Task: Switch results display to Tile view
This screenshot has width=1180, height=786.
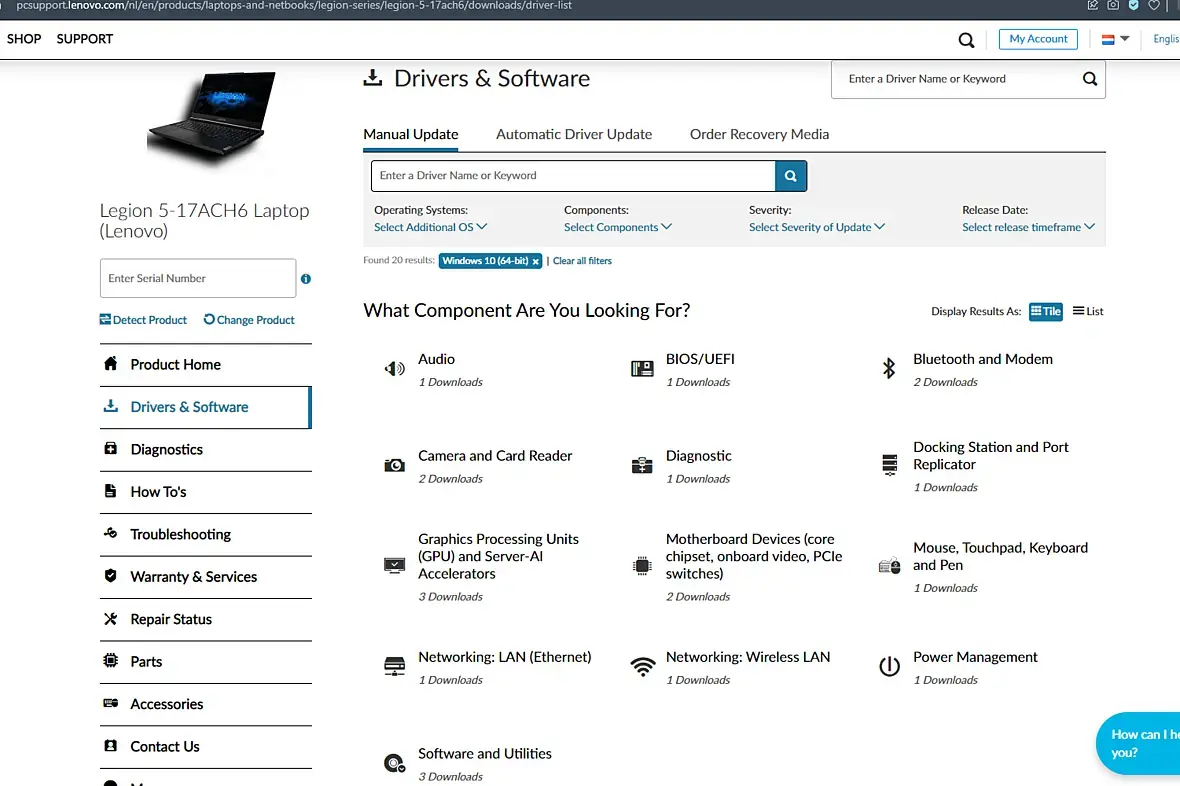Action: click(x=1045, y=312)
